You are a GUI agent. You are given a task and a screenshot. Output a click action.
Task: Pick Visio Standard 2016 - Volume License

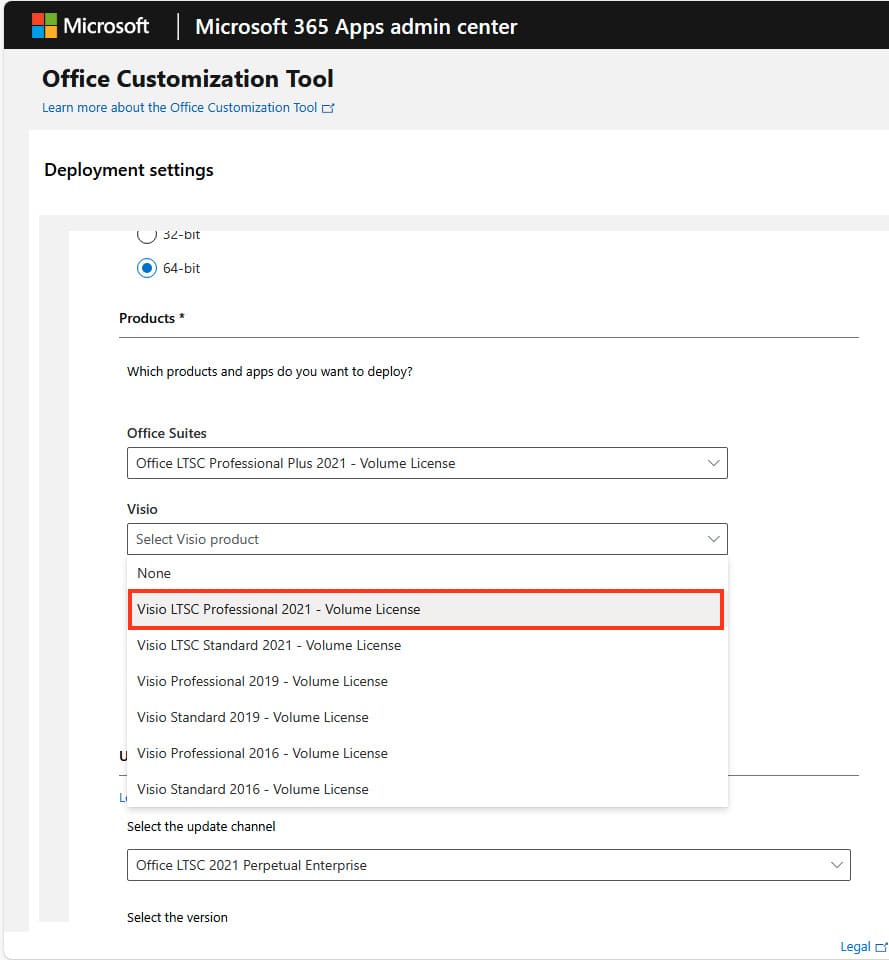point(253,789)
